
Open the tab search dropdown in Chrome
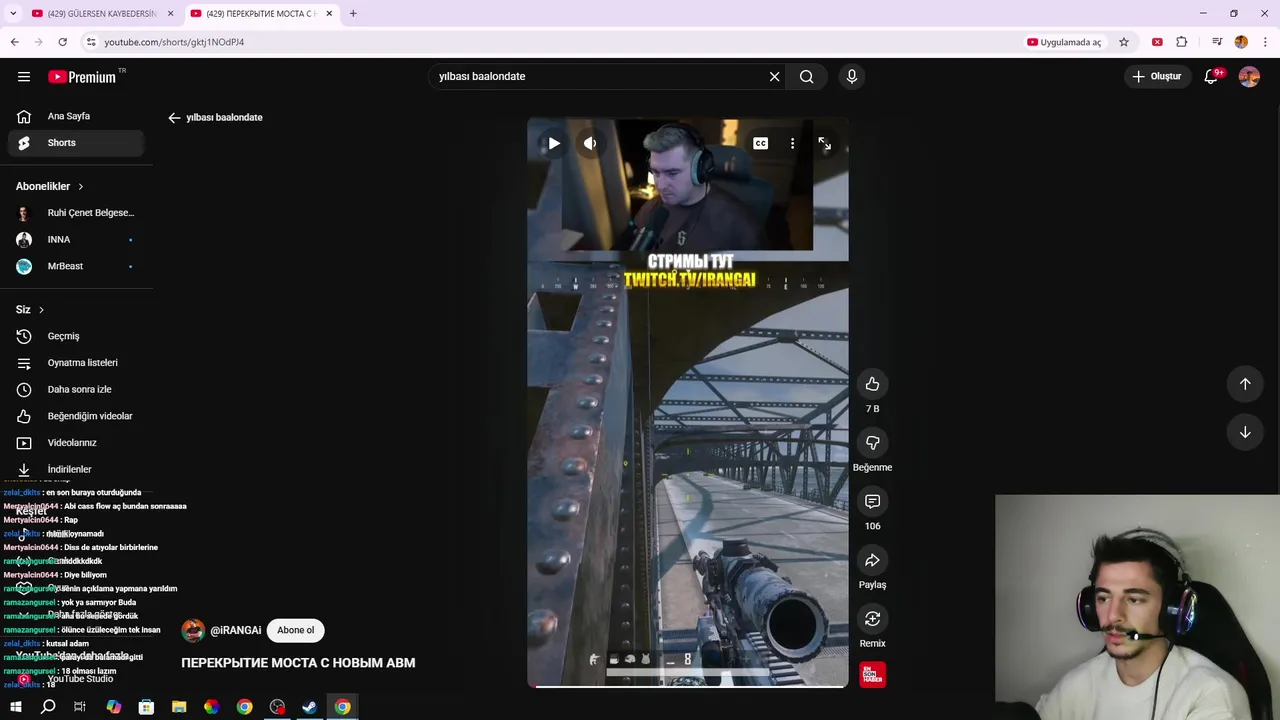12,13
